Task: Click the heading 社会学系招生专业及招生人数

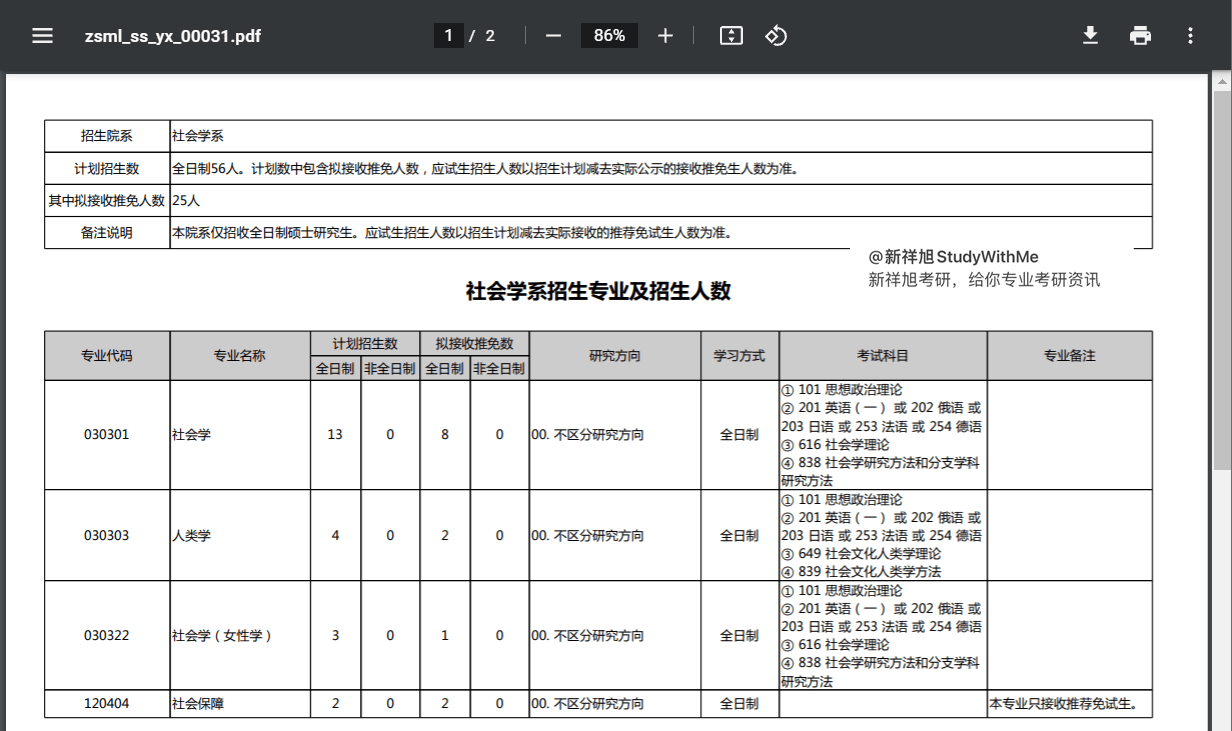Action: coord(598,292)
